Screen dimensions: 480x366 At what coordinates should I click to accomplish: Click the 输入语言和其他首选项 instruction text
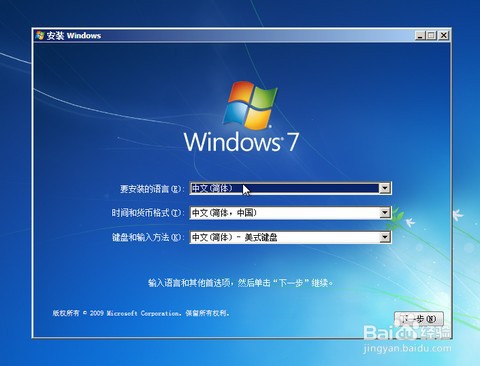point(240,283)
